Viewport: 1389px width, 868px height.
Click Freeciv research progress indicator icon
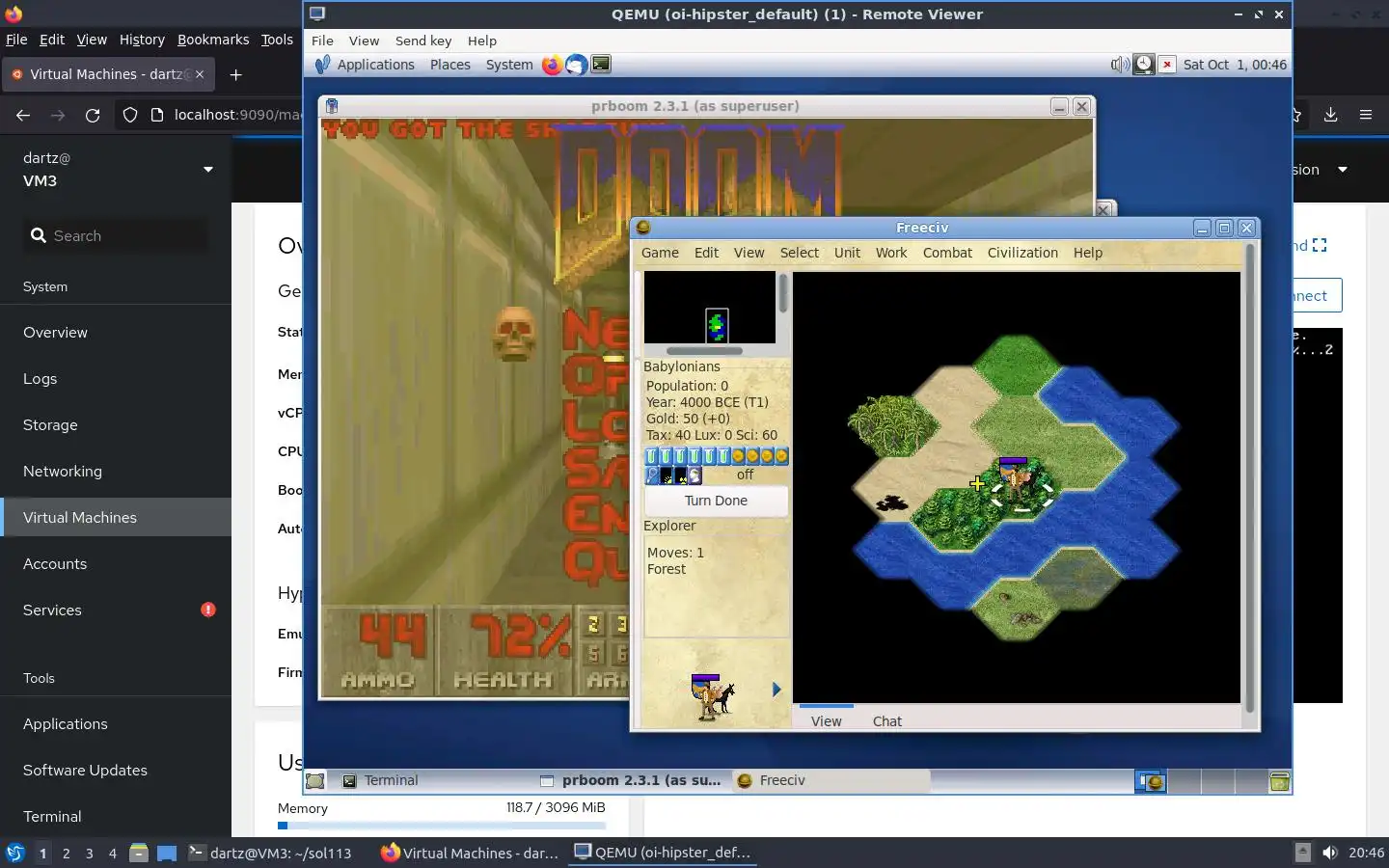652,475
